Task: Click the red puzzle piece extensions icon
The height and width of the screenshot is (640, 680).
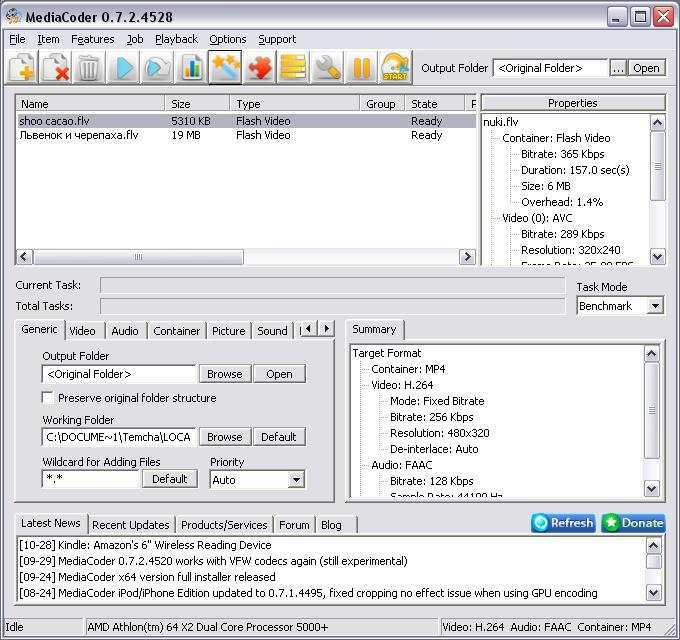Action: click(259, 67)
